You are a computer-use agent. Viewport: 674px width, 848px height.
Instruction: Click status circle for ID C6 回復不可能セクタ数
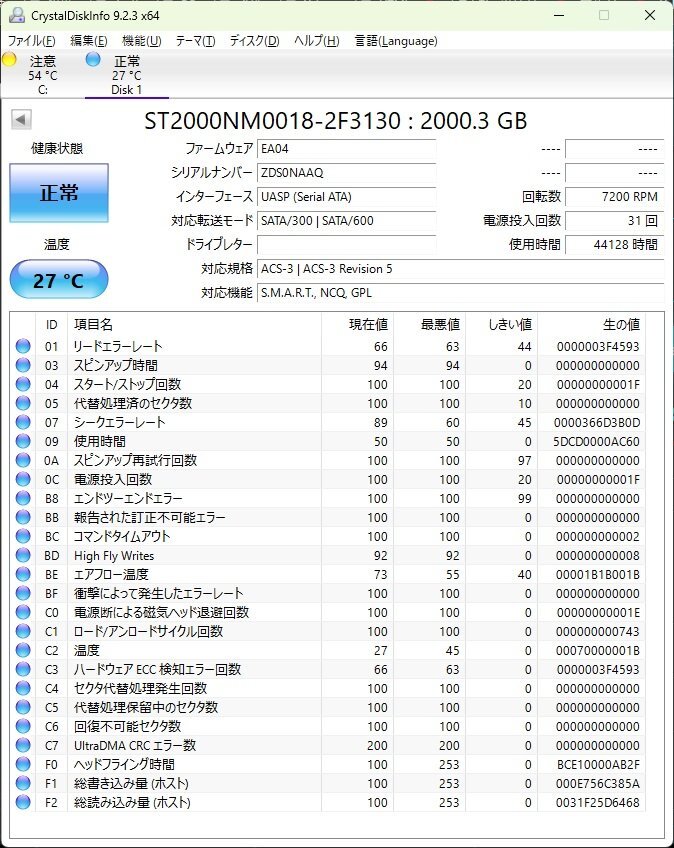23,726
